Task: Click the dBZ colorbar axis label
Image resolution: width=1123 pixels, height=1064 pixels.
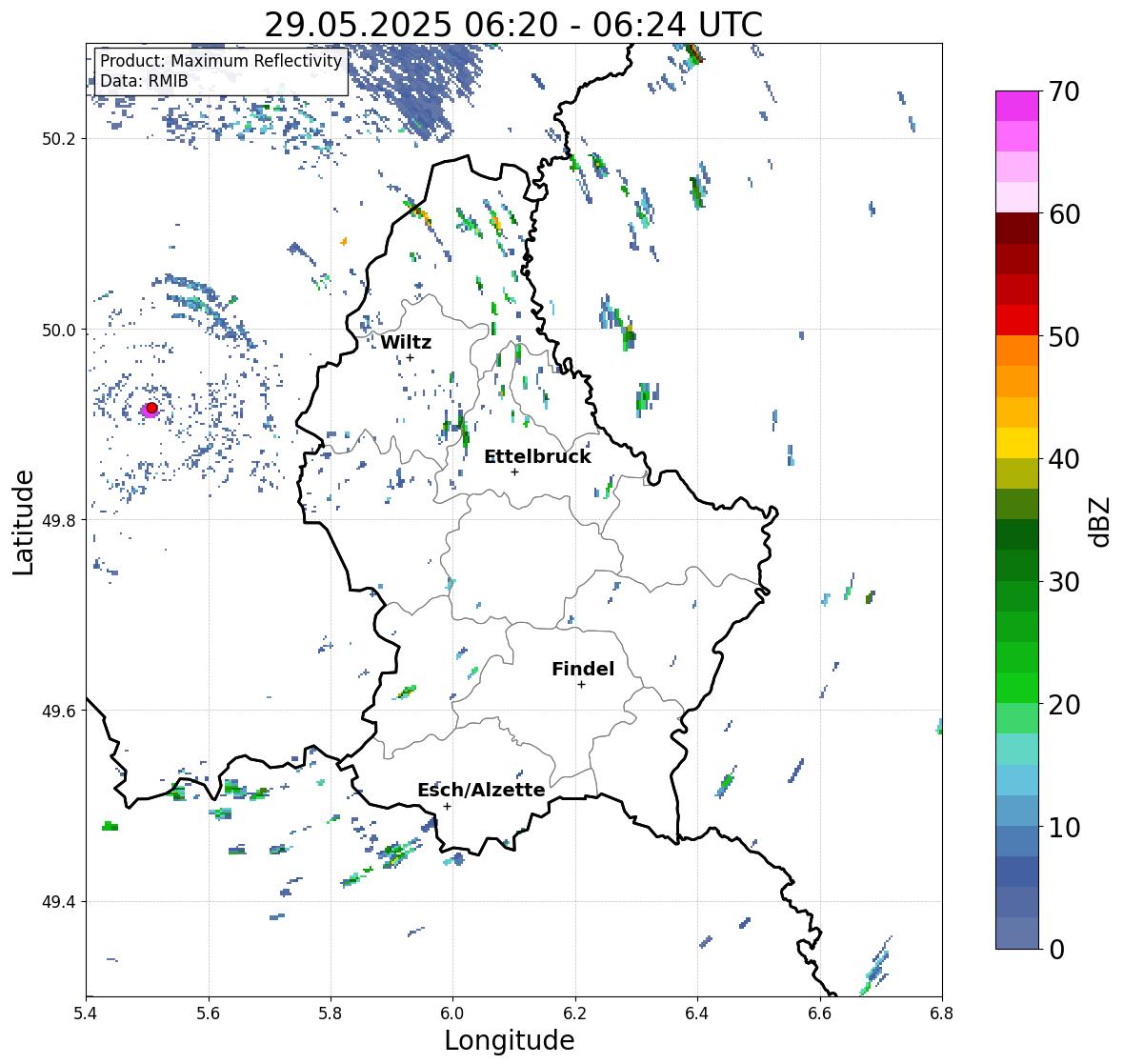Action: (x=1101, y=521)
